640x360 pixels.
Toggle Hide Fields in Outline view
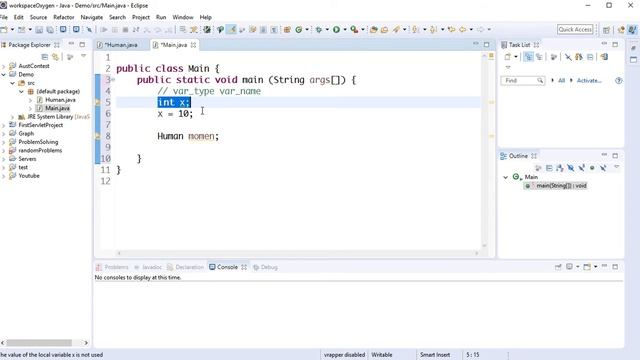point(570,168)
